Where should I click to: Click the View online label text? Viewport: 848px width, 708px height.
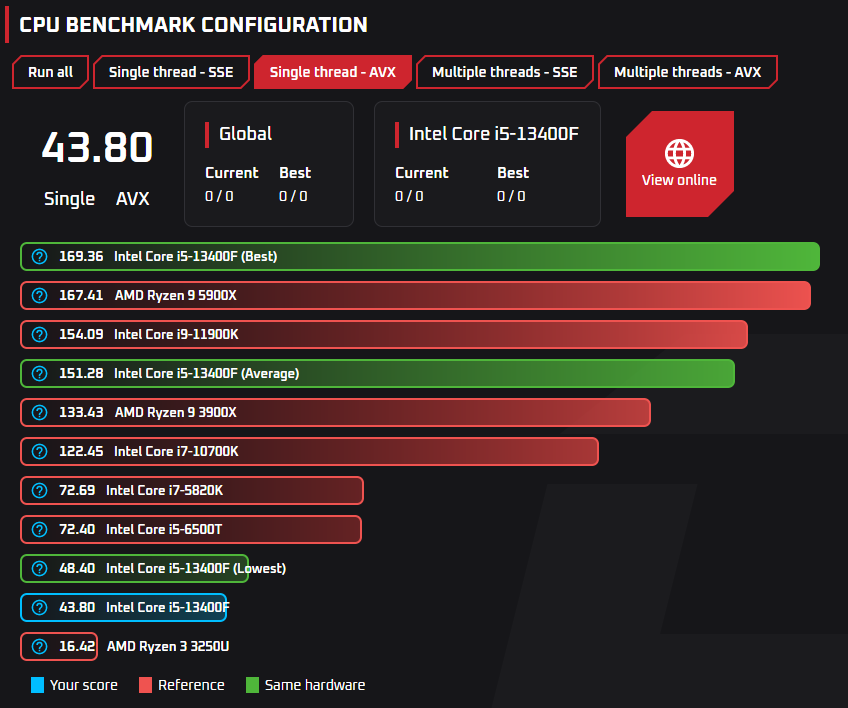click(679, 180)
